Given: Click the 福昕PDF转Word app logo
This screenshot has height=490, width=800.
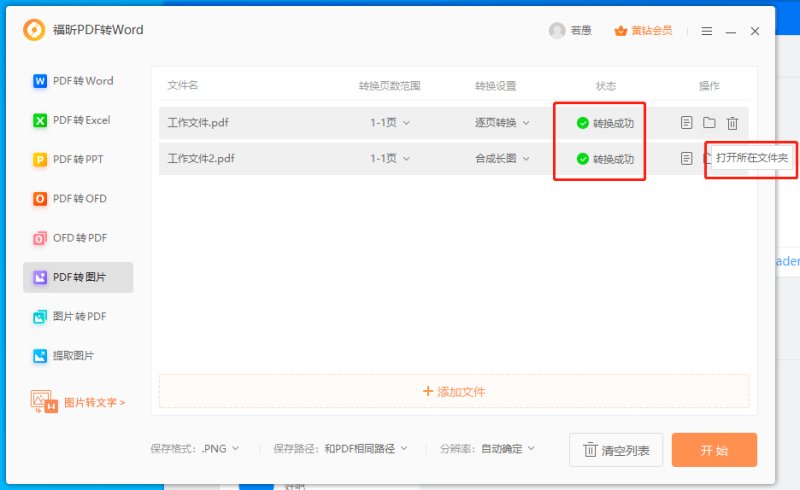Looking at the screenshot, I should coord(34,30).
